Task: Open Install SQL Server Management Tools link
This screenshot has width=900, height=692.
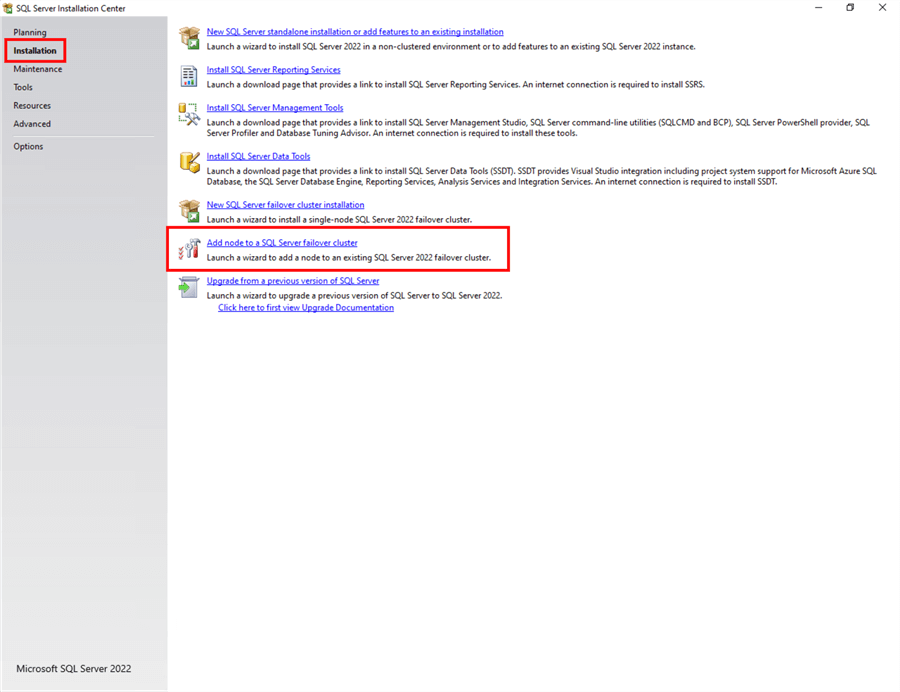Action: (275, 107)
